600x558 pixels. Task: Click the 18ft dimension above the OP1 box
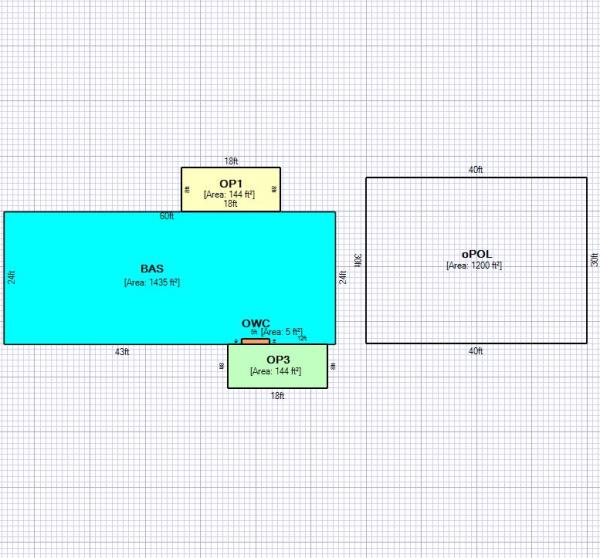click(x=231, y=161)
